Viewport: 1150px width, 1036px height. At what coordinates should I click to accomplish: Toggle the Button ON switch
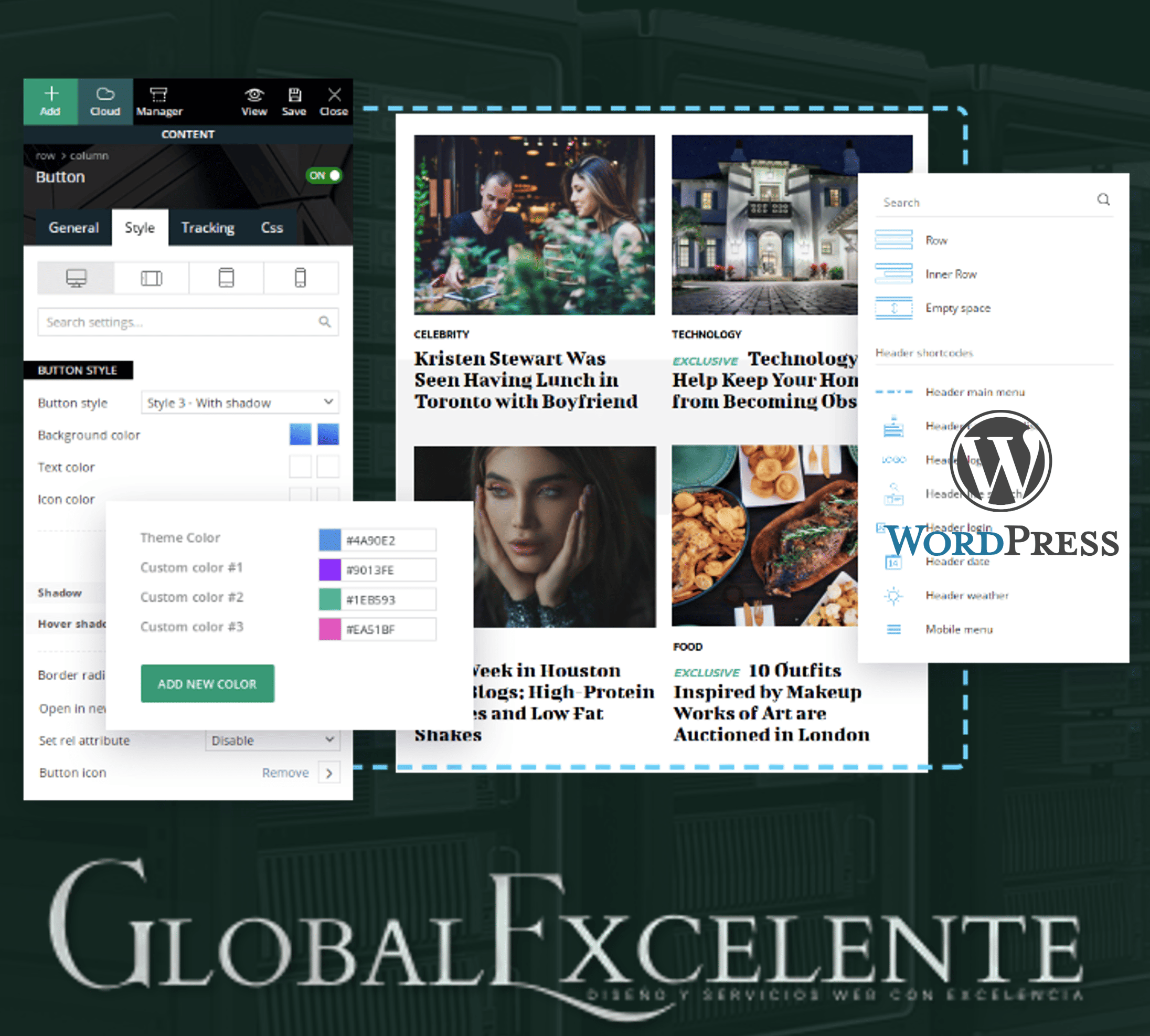[324, 175]
